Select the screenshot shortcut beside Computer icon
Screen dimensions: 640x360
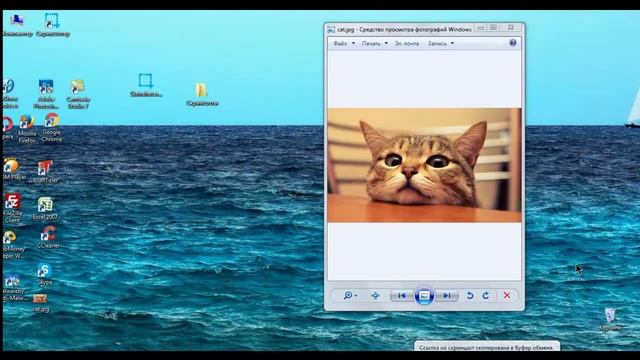(x=53, y=25)
